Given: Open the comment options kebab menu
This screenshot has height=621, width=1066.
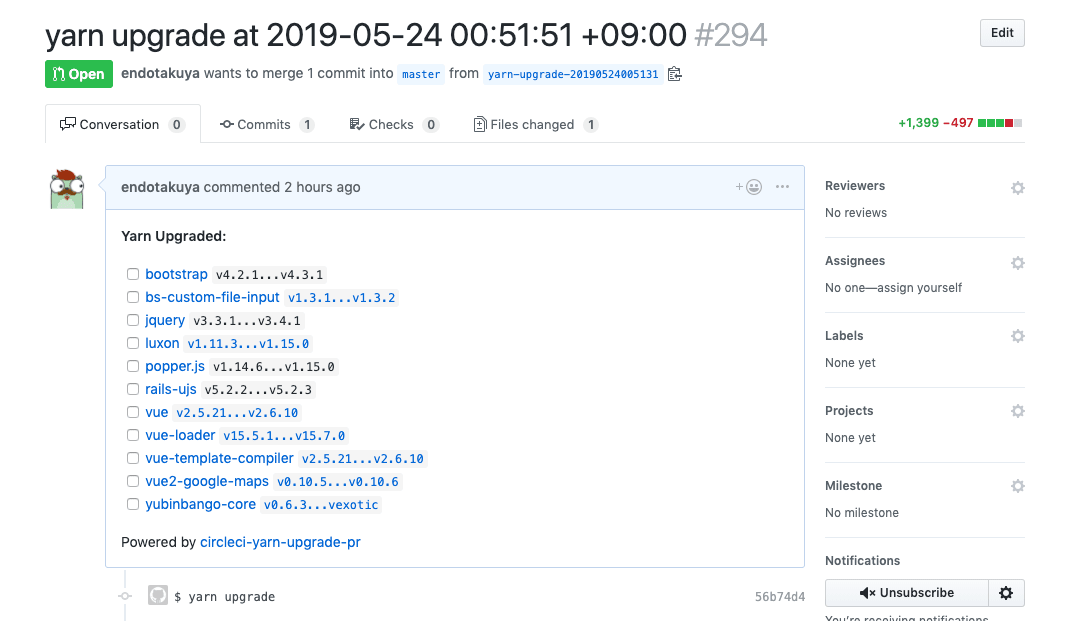Looking at the screenshot, I should 782,187.
